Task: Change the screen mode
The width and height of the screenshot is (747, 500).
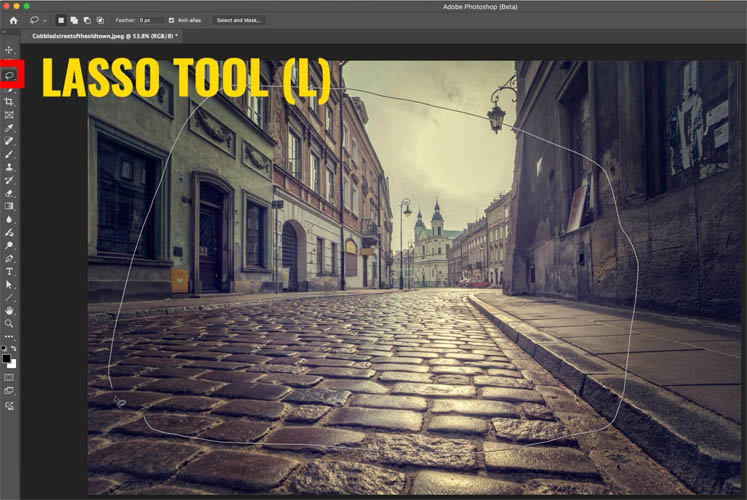Action: (x=9, y=390)
